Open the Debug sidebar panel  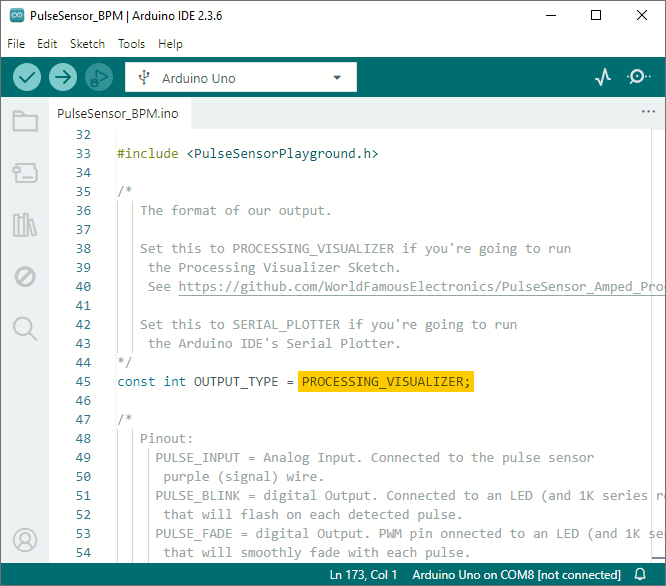point(25,277)
